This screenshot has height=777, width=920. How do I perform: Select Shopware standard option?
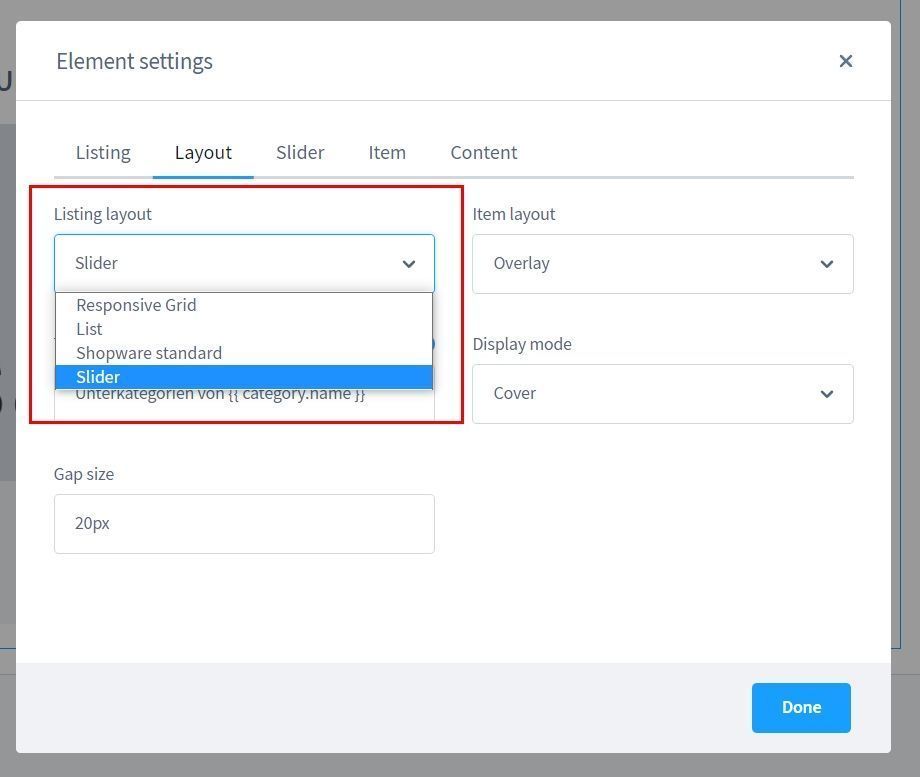(x=149, y=353)
